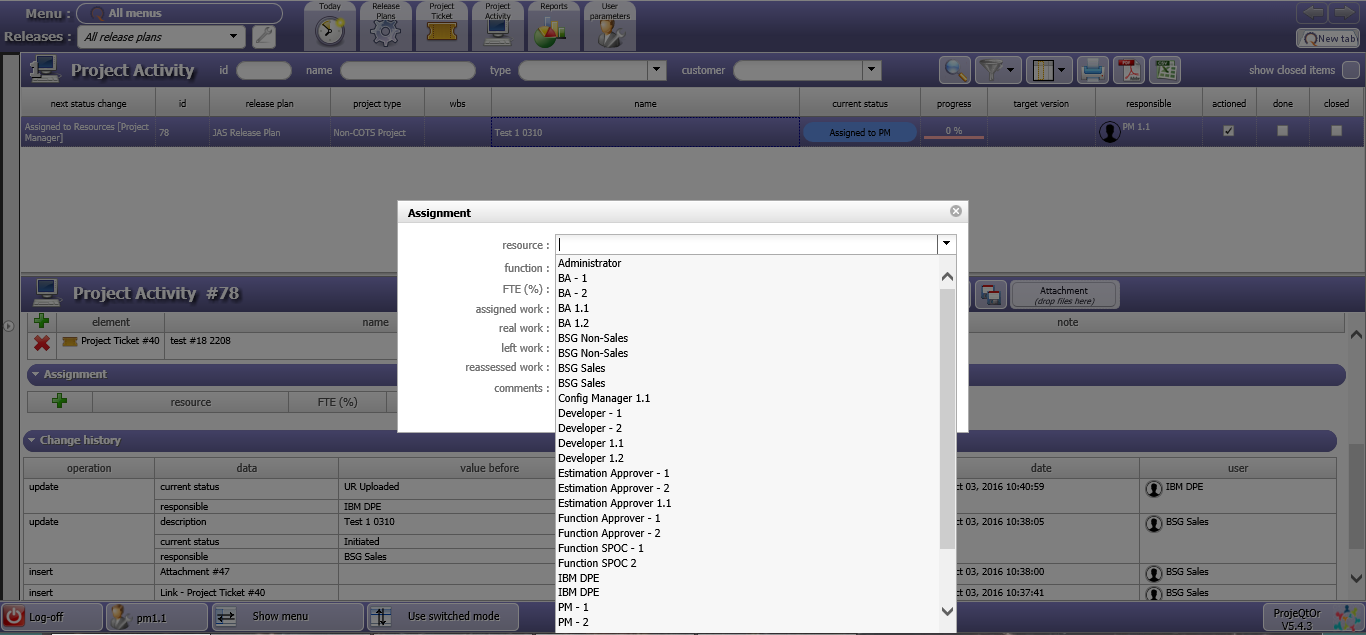
Task: Select 'Config Manager 1.1' from resource list
Action: tap(604, 398)
